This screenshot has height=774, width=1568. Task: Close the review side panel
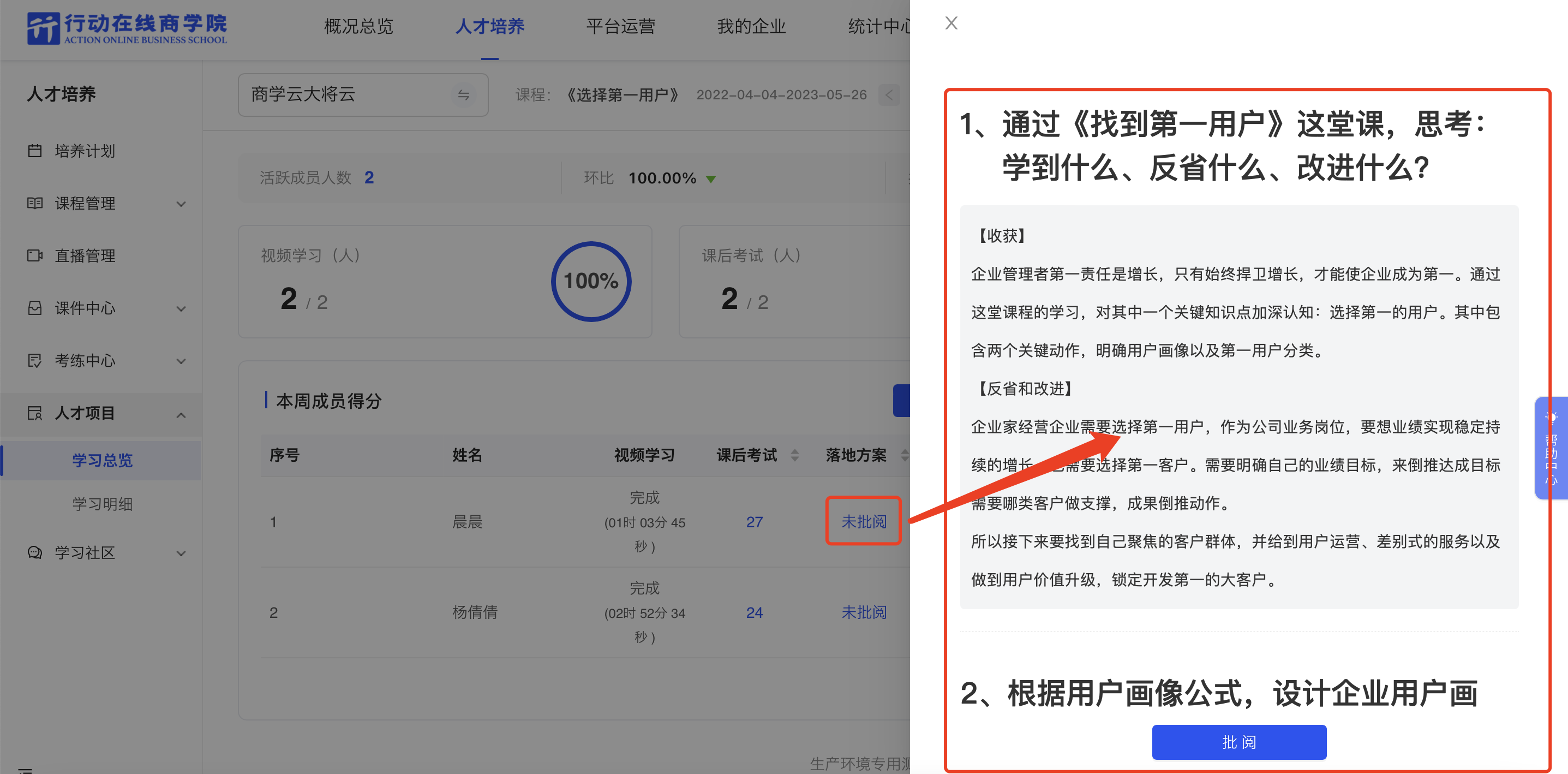tap(951, 23)
